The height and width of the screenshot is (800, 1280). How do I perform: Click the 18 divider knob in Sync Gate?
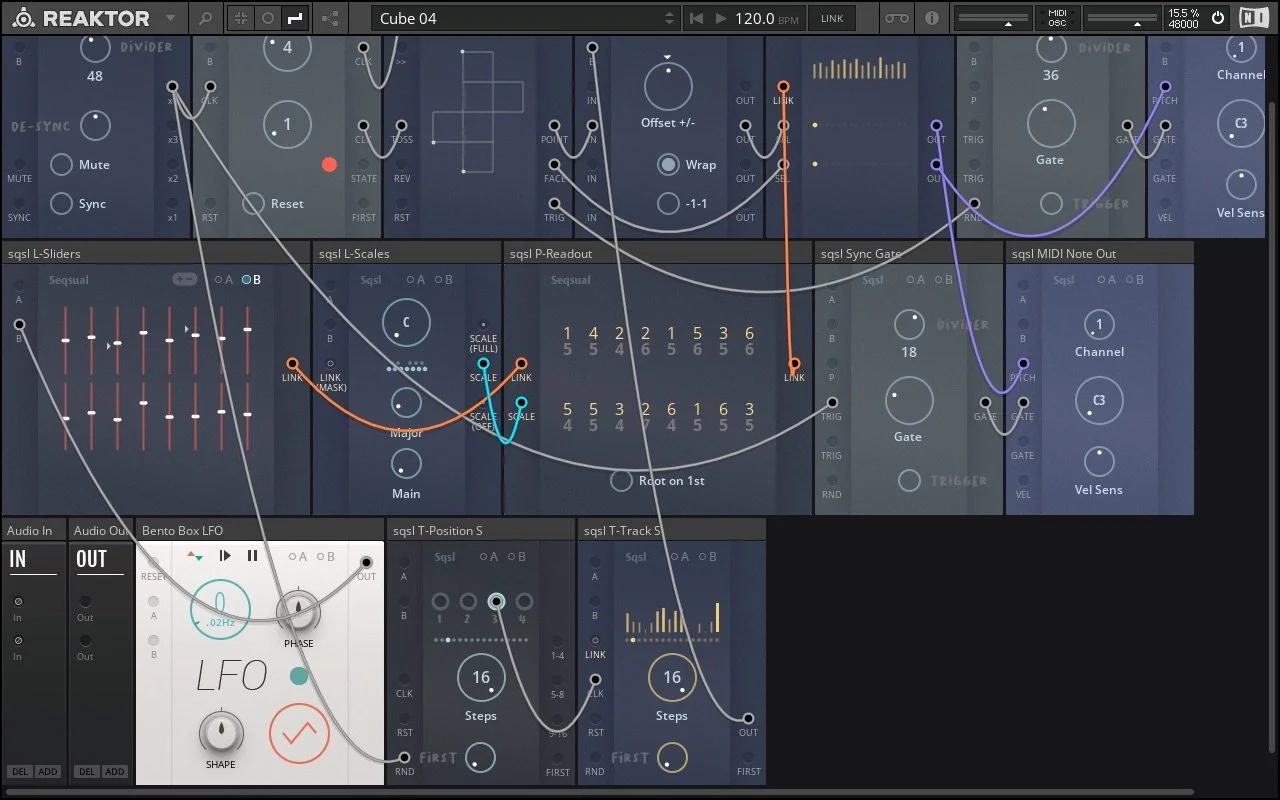tap(909, 324)
